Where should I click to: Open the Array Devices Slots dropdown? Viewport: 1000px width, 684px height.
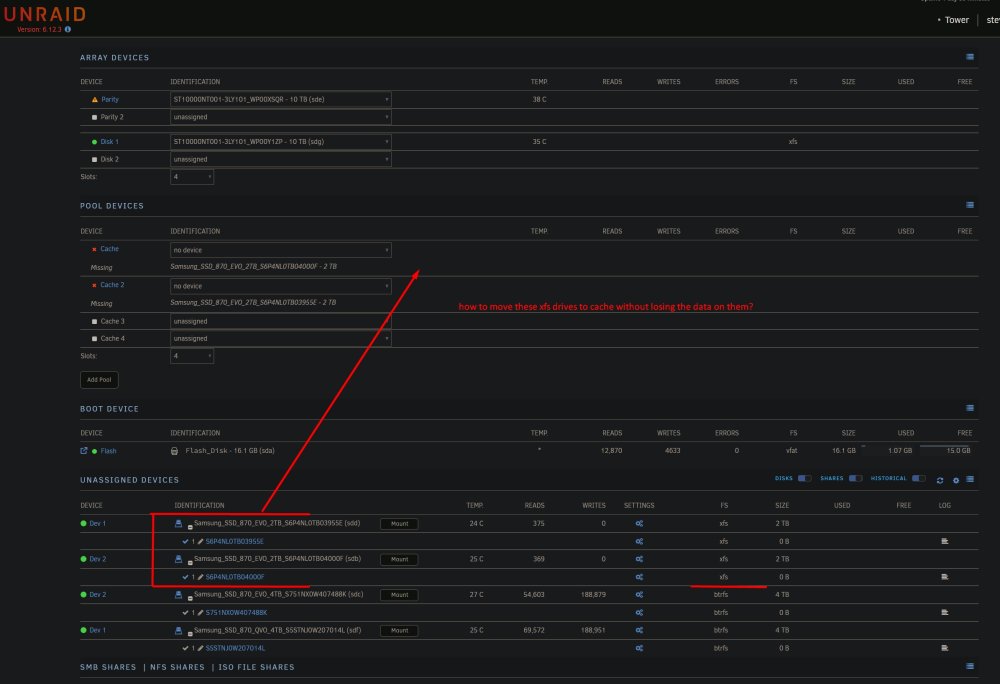pyautogui.click(x=192, y=177)
